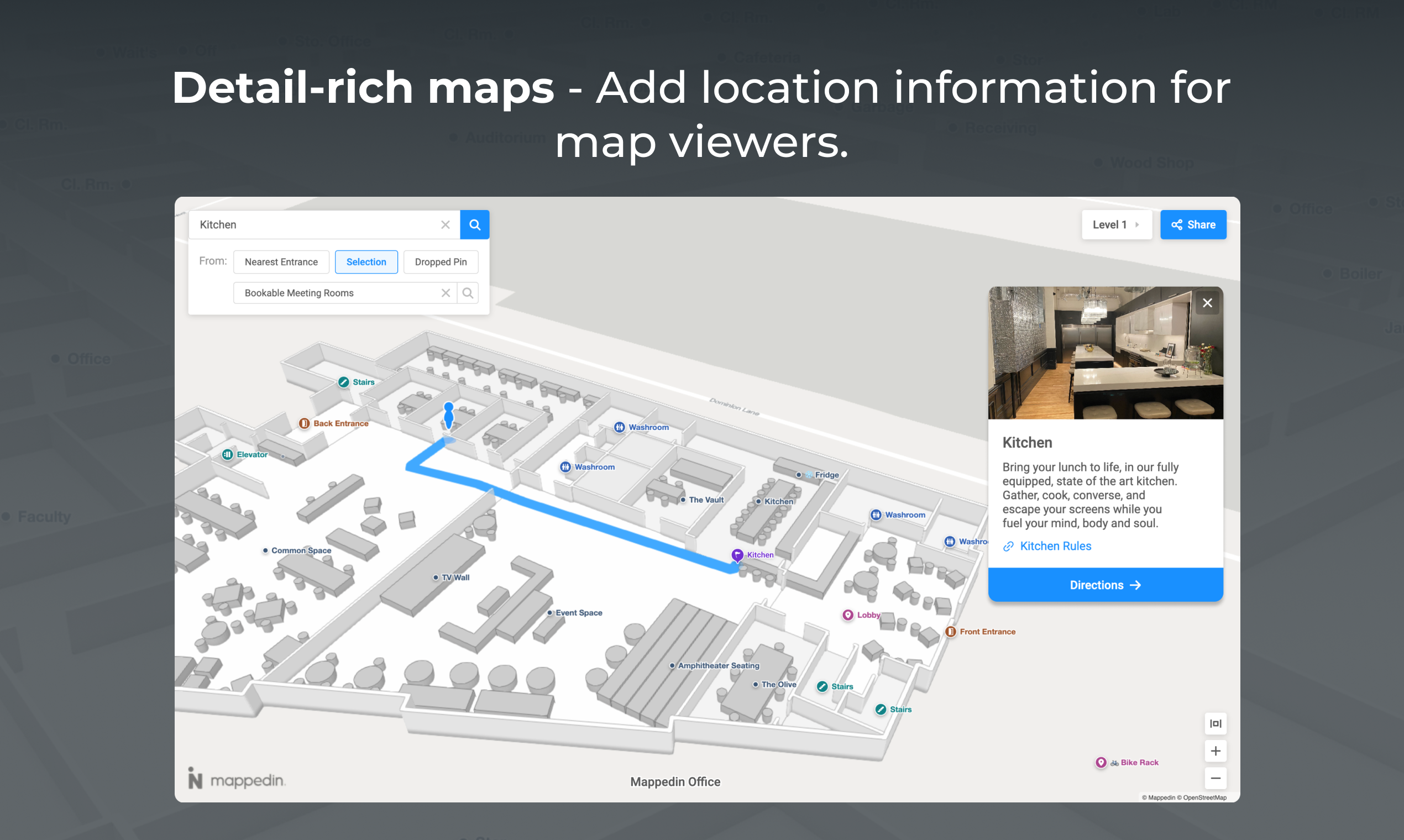Select the Lobby pin on map

[x=847, y=615]
